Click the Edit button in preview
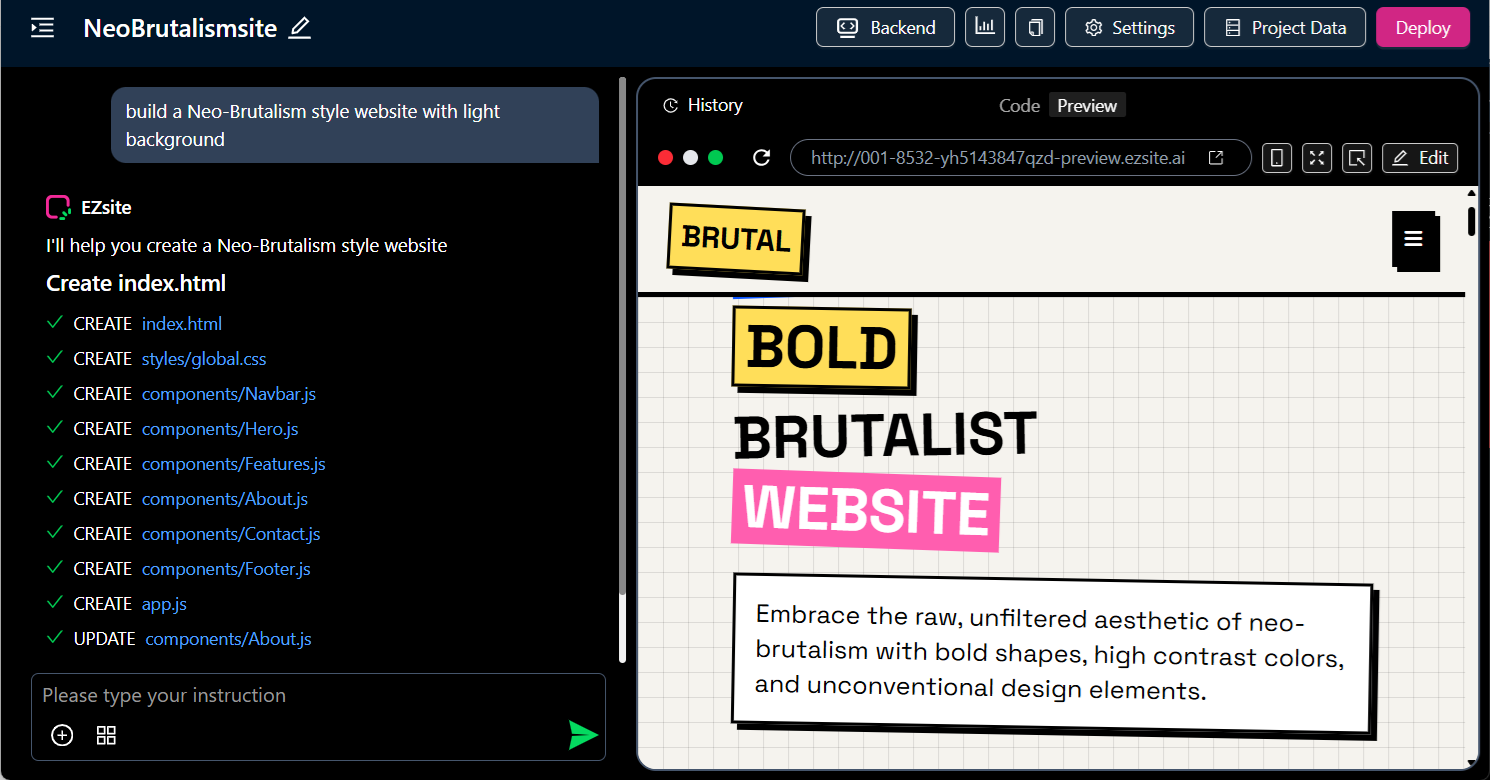 point(1420,158)
